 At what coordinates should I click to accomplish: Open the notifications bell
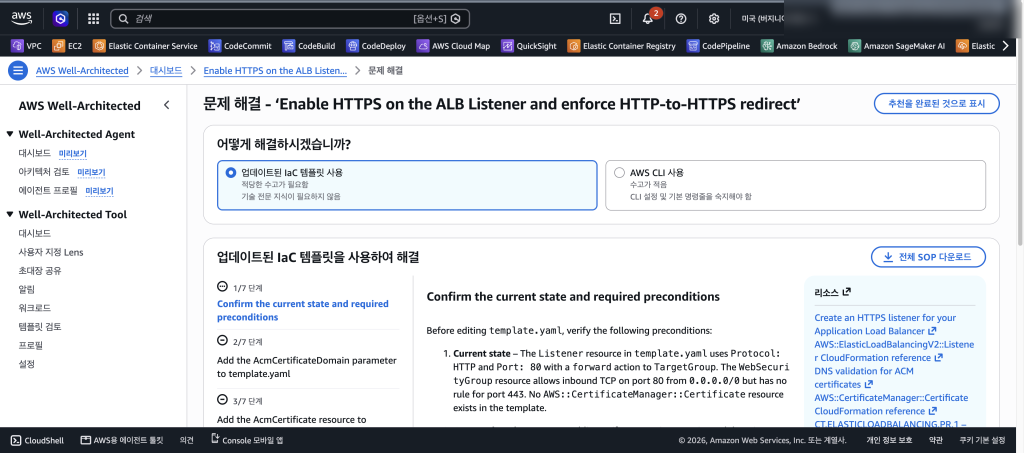pyautogui.click(x=648, y=19)
